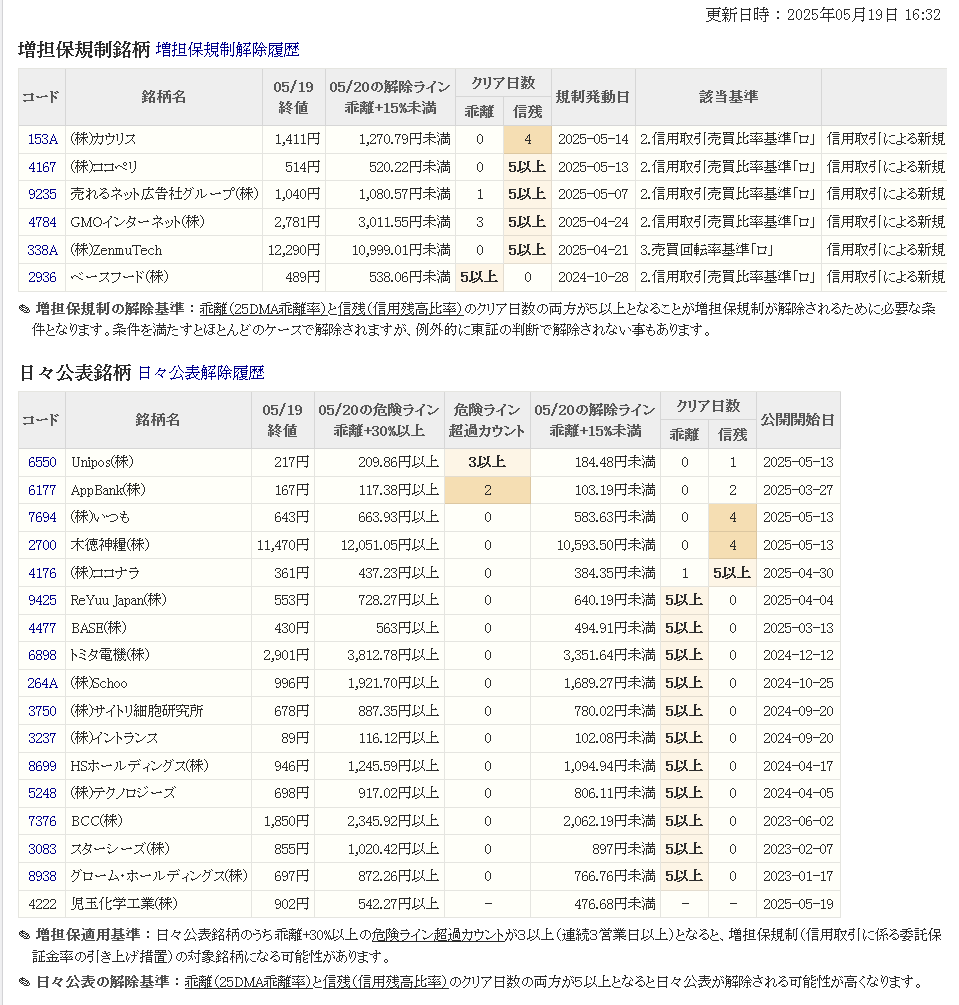Click 信残(信用残高比率) in 増担保規制の解除基準 note
The image size is (959, 1005).
pos(400,309)
